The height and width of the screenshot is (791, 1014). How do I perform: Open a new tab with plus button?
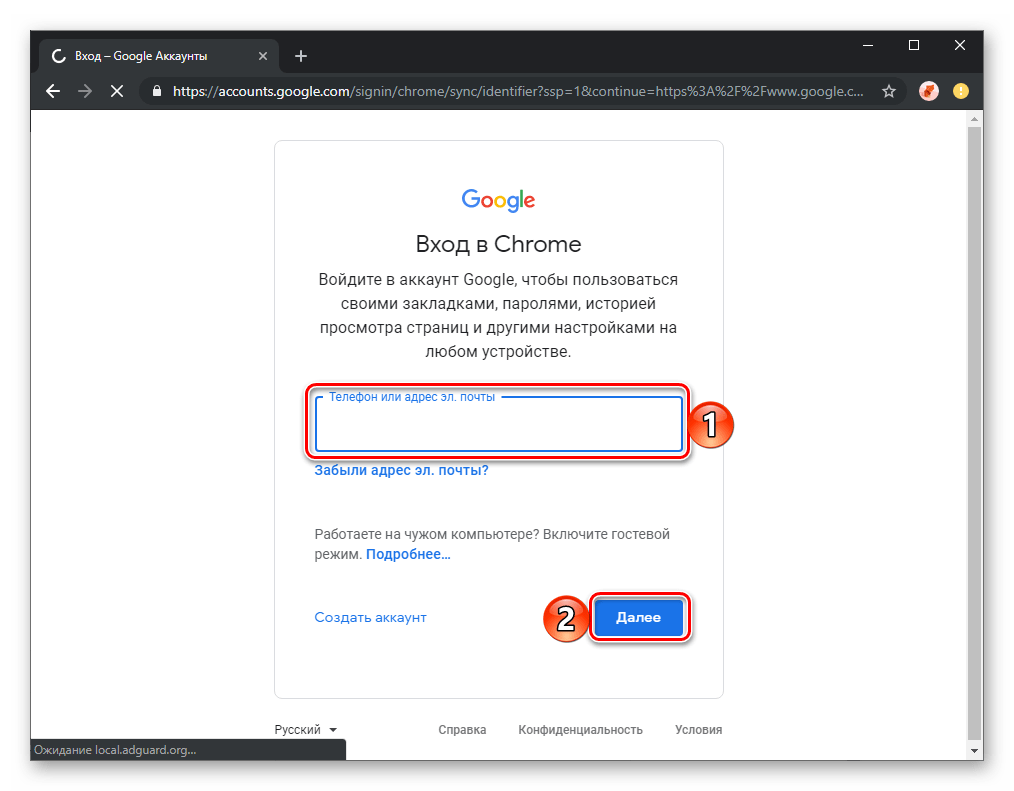point(301,56)
